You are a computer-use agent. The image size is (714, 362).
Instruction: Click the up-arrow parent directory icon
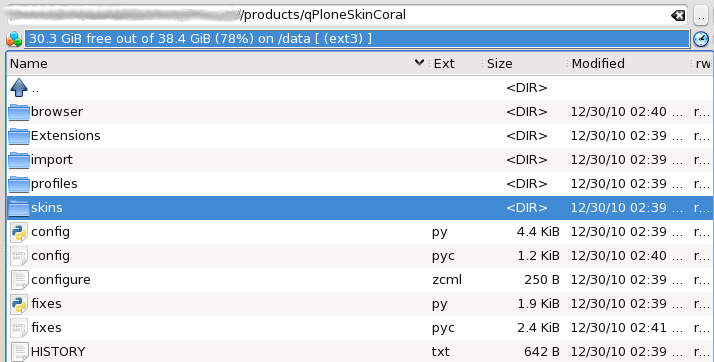19,87
